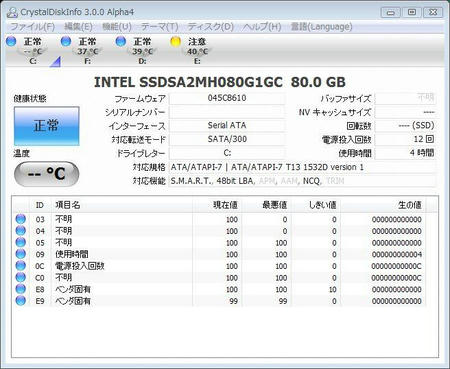
Task: Click the firmware field 045C8610
Action: tap(227, 98)
